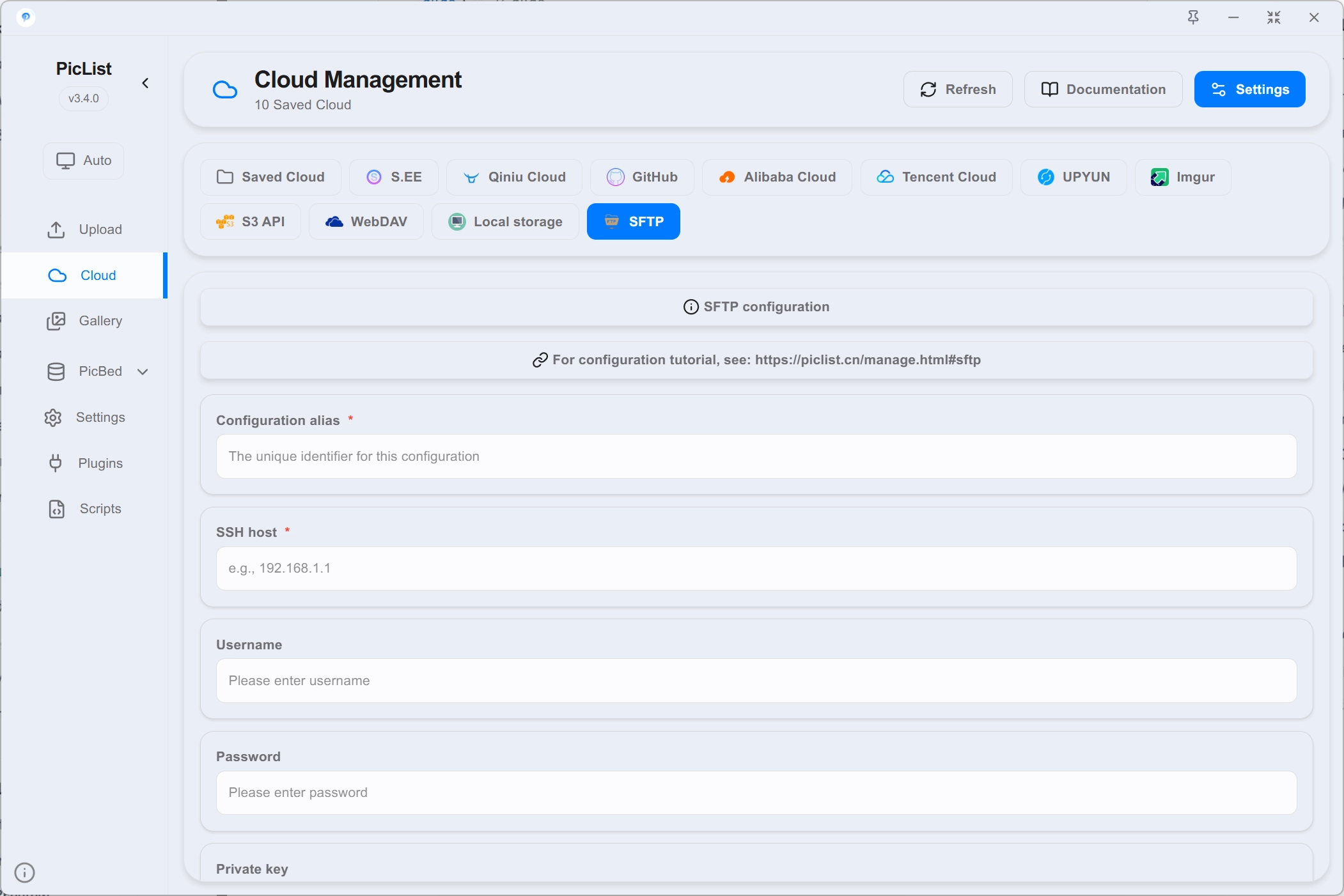Image resolution: width=1344 pixels, height=896 pixels.
Task: Open the Documentation button
Action: (x=1104, y=89)
